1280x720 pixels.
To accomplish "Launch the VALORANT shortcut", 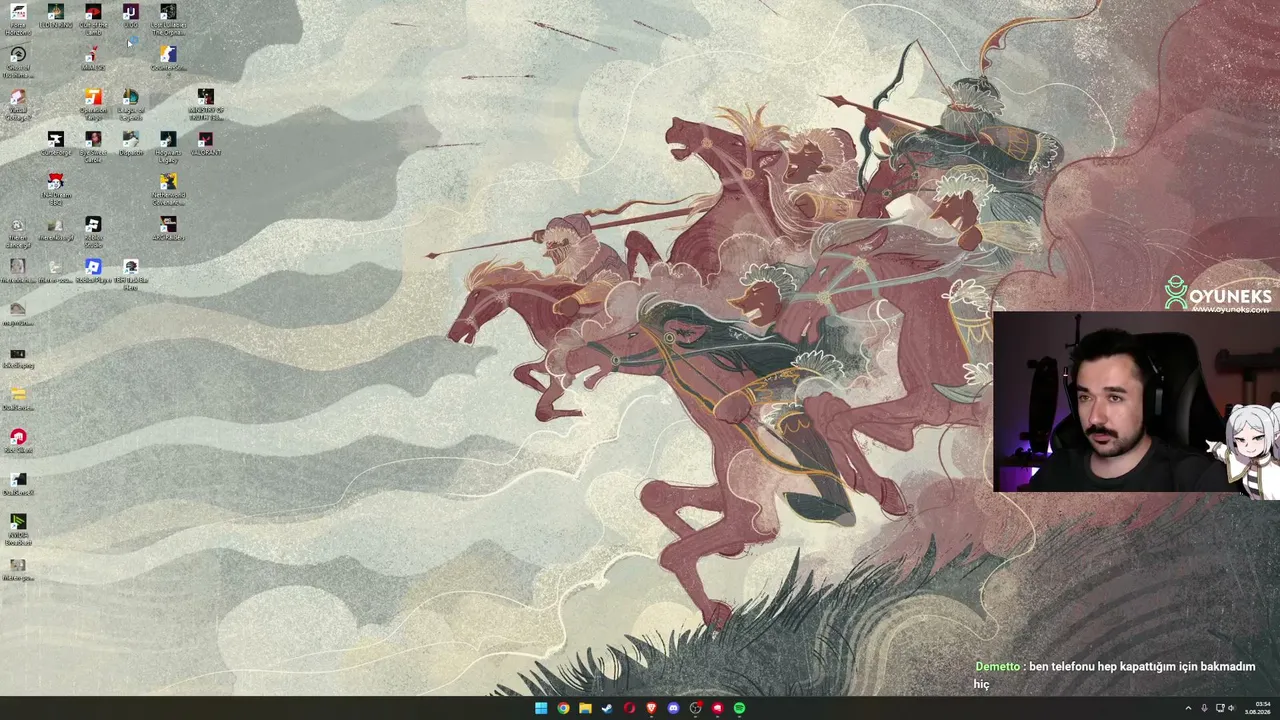I will 205,144.
